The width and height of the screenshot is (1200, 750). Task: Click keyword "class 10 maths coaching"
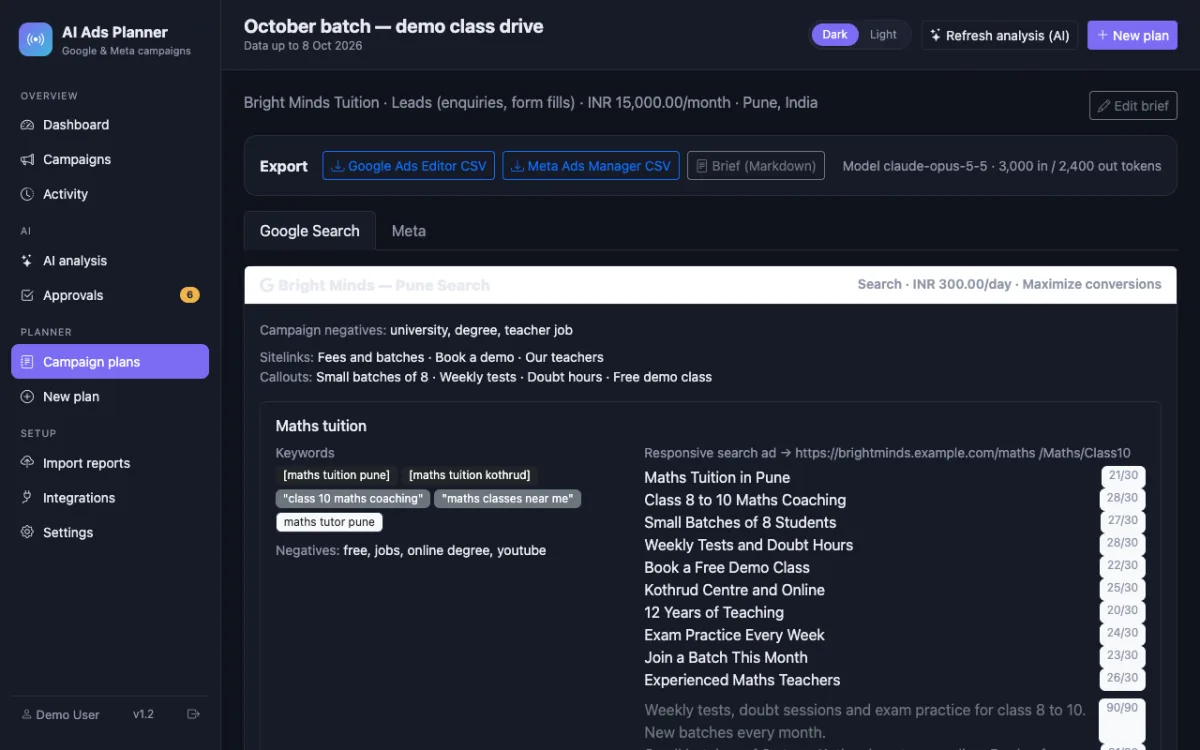pyautogui.click(x=353, y=498)
